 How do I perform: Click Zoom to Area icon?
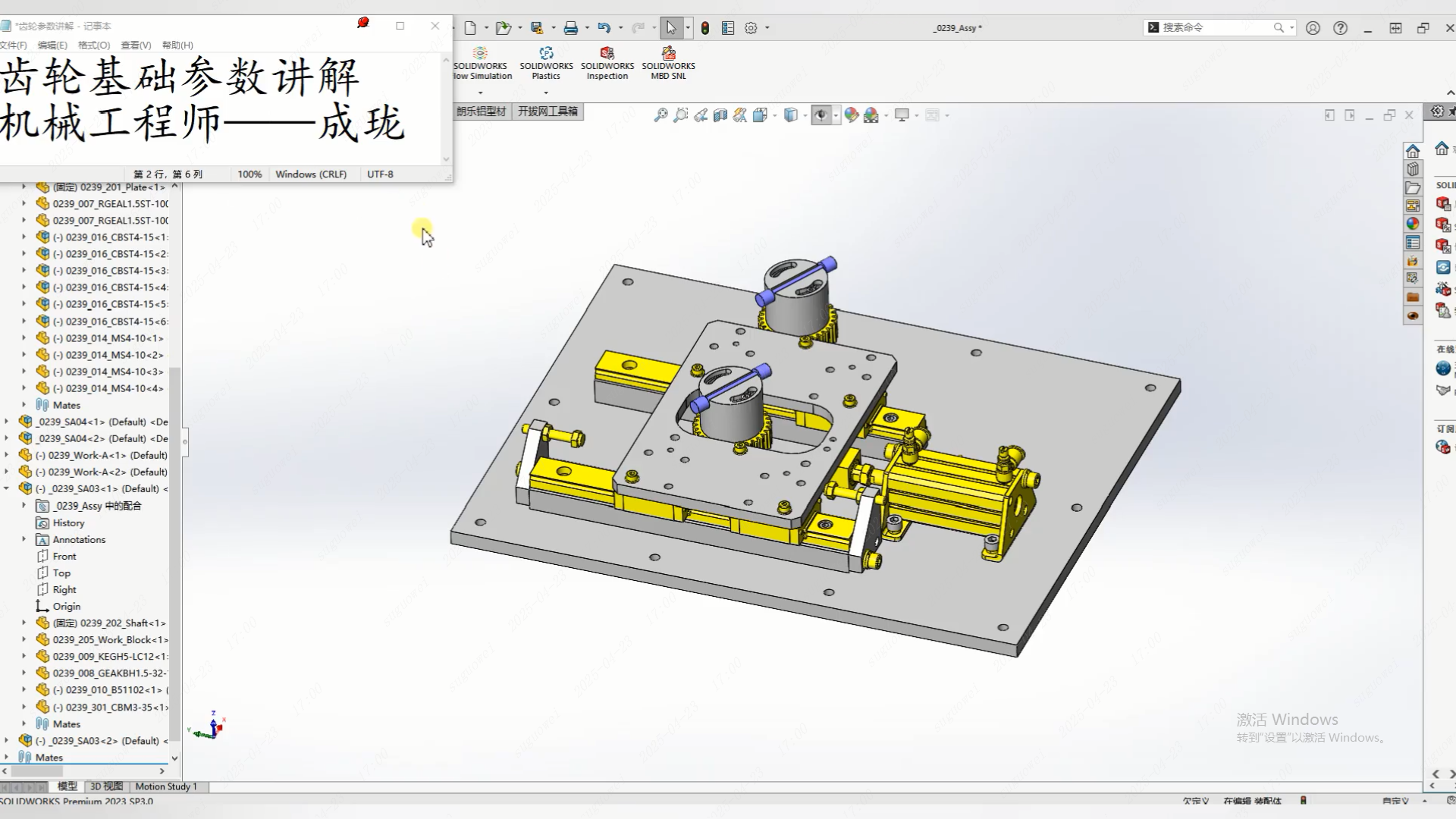click(x=681, y=115)
